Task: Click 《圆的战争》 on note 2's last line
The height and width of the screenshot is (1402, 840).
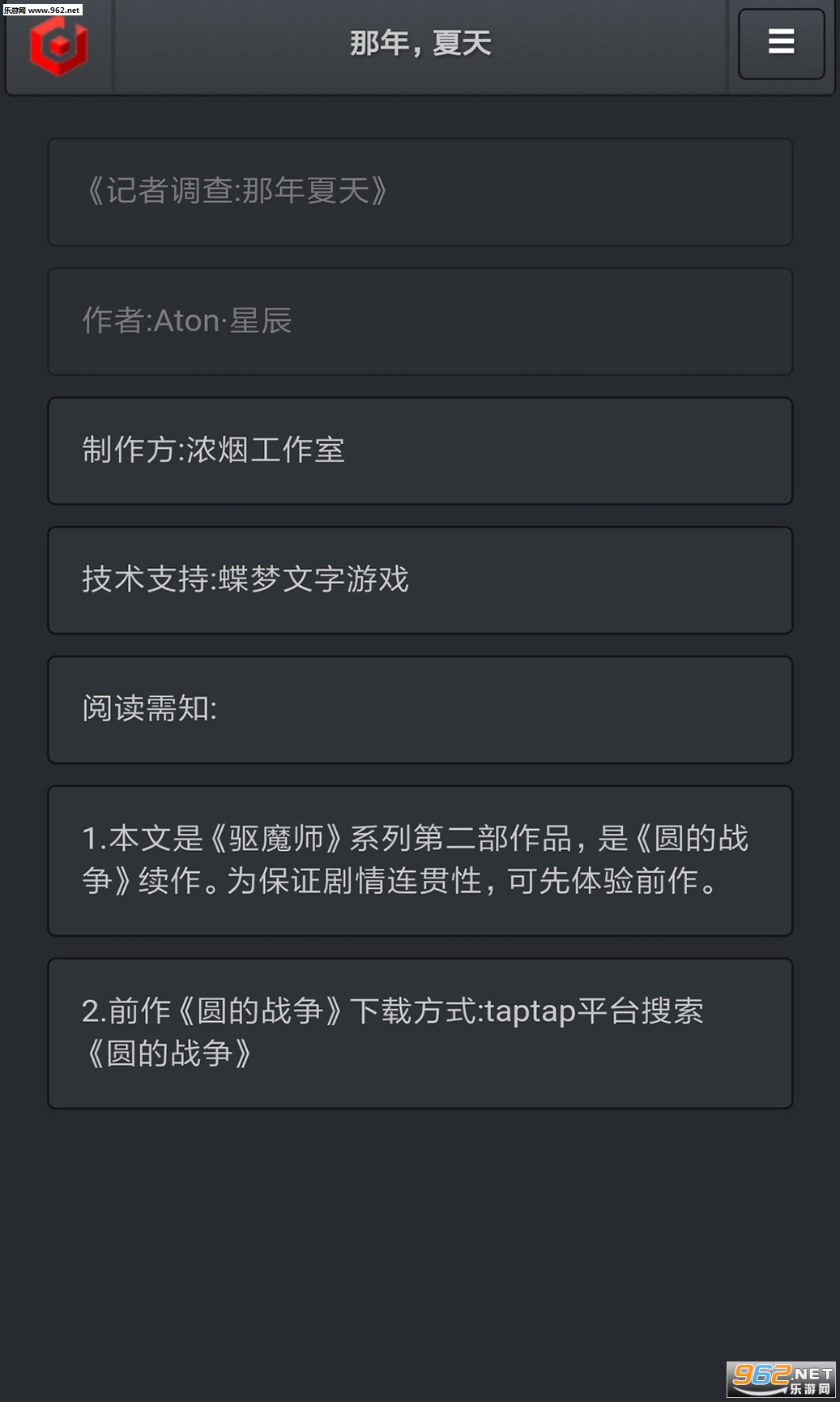Action: pyautogui.click(x=169, y=1054)
